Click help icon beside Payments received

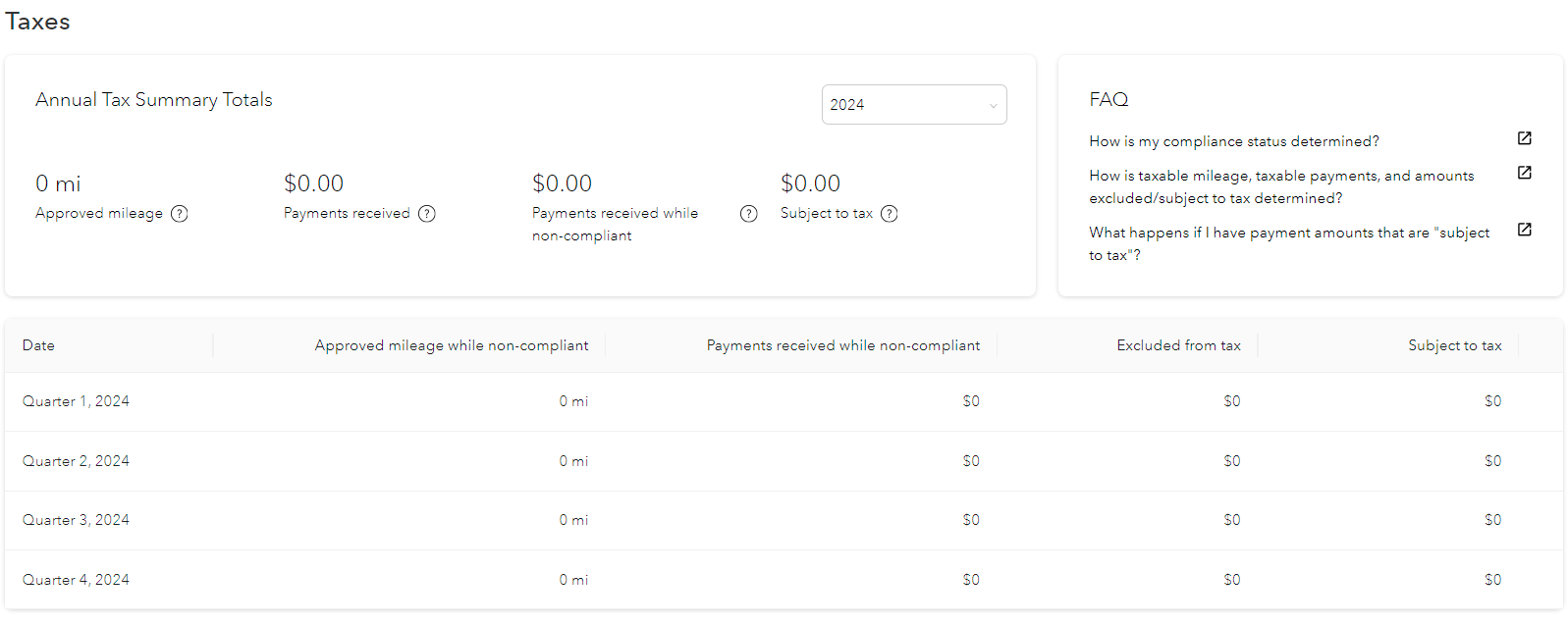[427, 214]
